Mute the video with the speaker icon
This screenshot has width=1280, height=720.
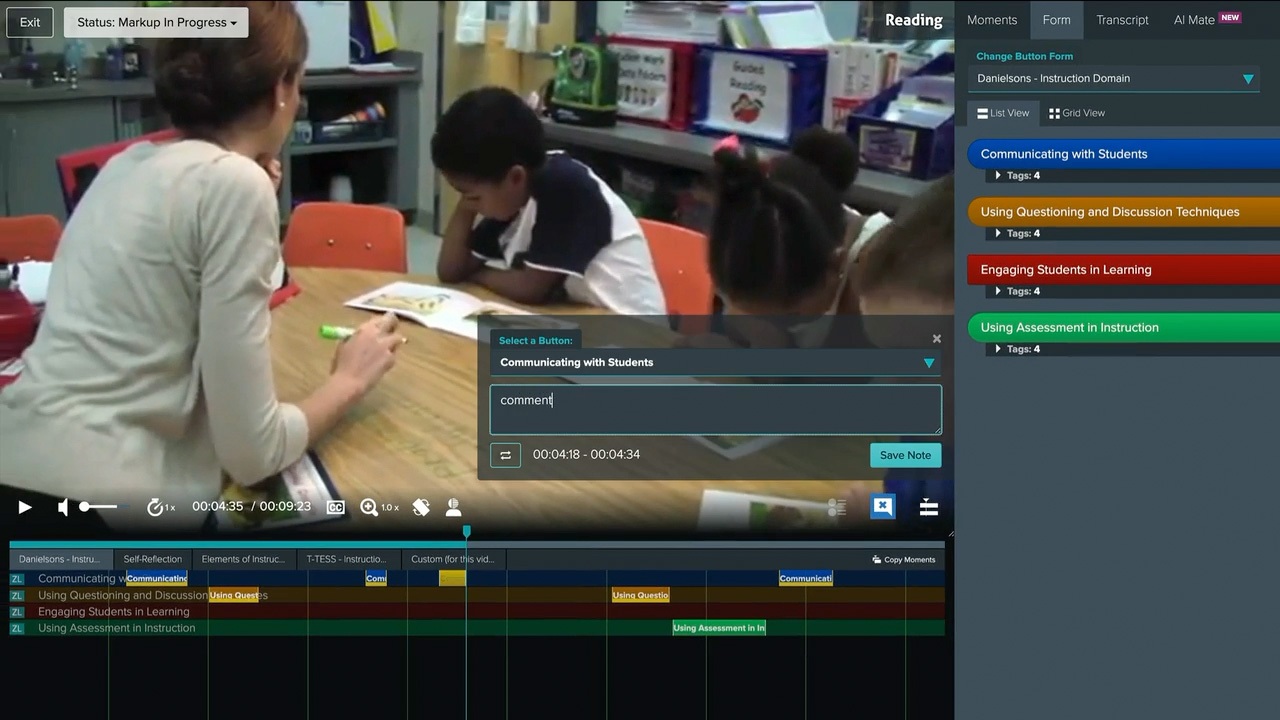(x=62, y=507)
